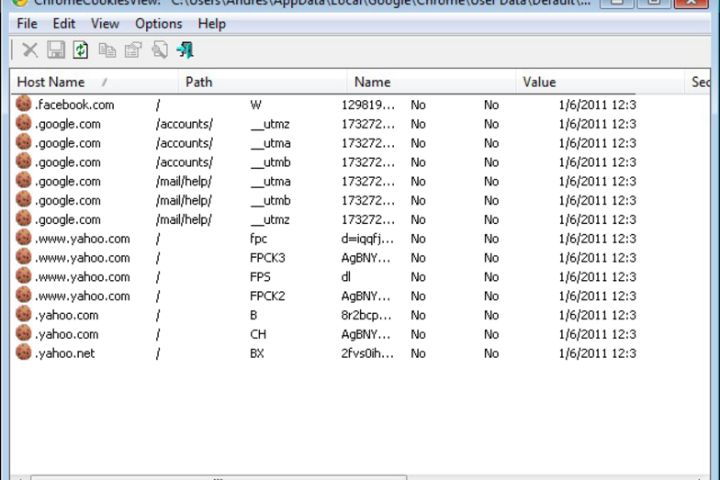Click the cookie icon for the fpc row
This screenshot has width=720, height=480.
(x=24, y=238)
